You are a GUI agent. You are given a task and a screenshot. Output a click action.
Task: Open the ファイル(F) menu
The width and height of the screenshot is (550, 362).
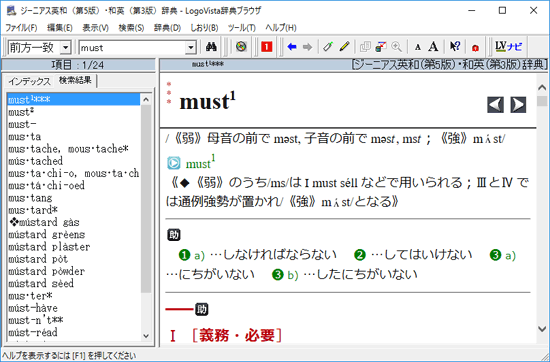click(21, 28)
